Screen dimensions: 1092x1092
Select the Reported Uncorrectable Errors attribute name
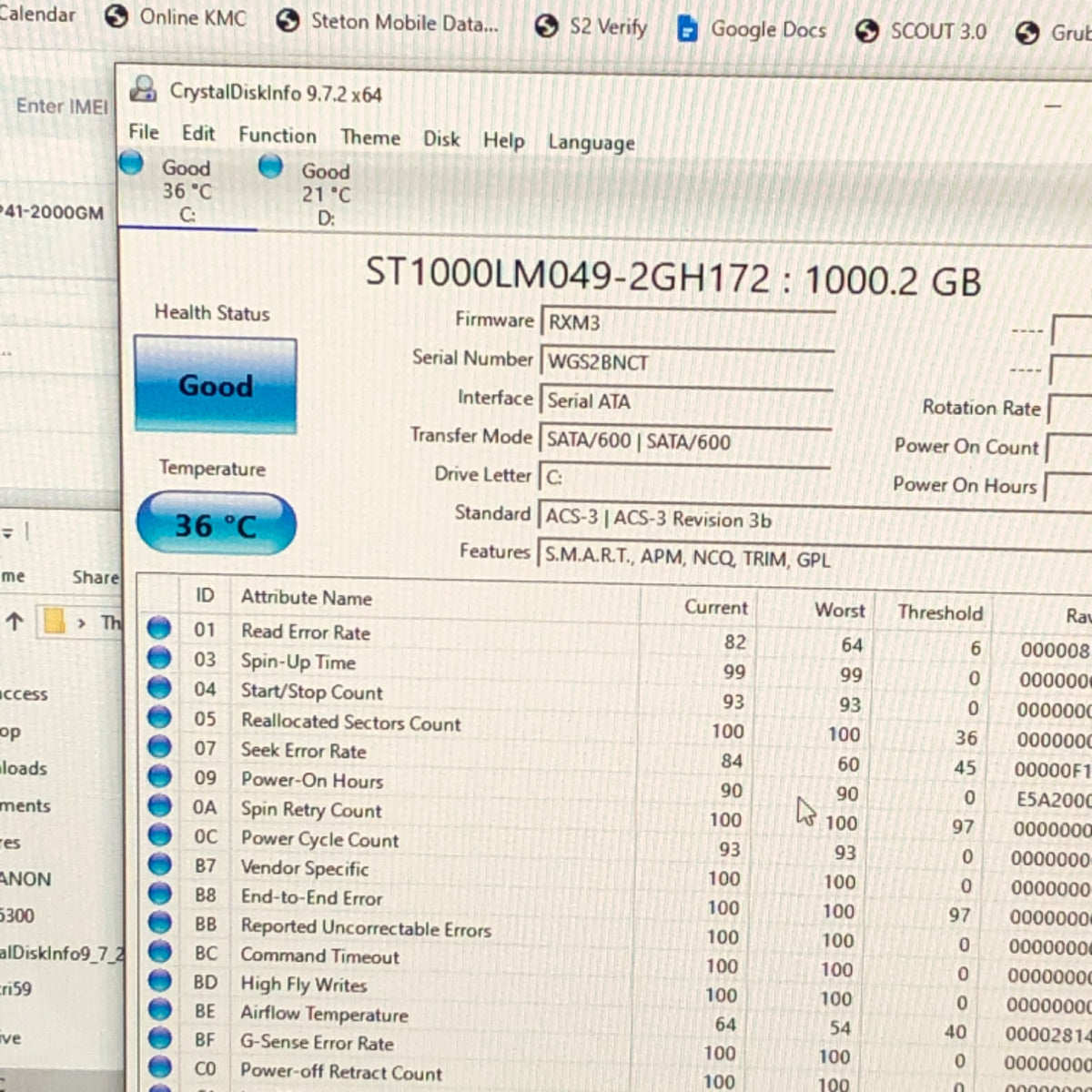point(366,927)
